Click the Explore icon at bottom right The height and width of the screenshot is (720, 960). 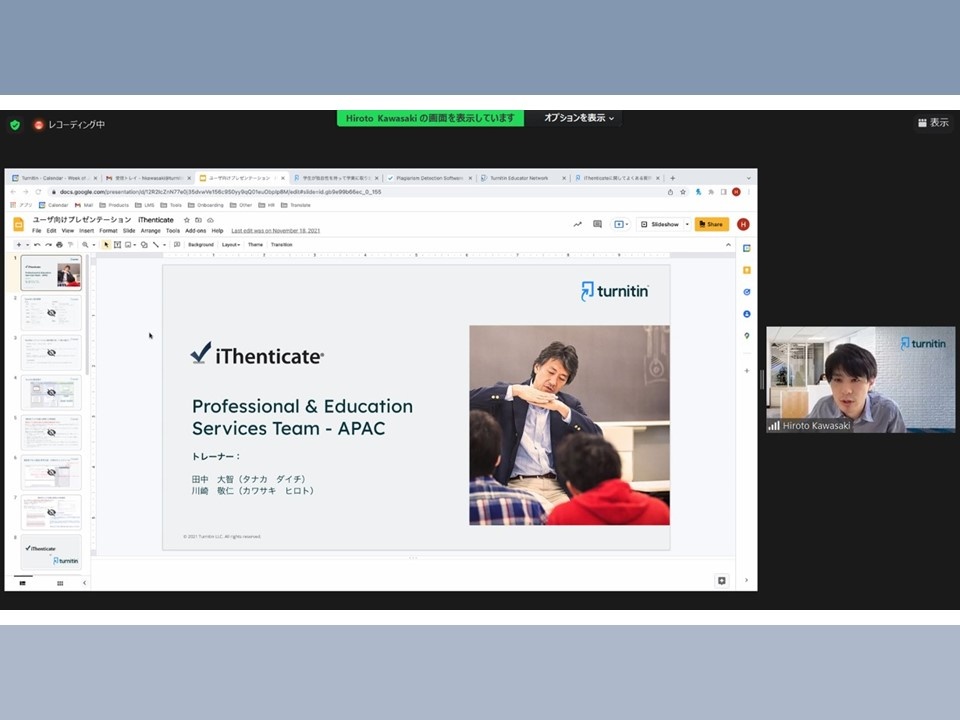[x=722, y=581]
